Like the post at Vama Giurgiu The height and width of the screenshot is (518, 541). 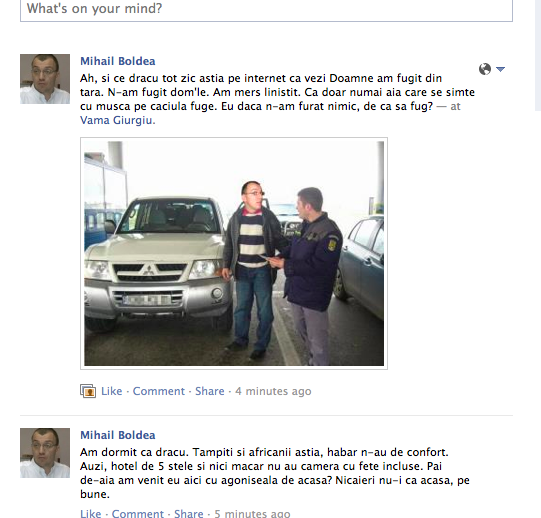[111, 391]
